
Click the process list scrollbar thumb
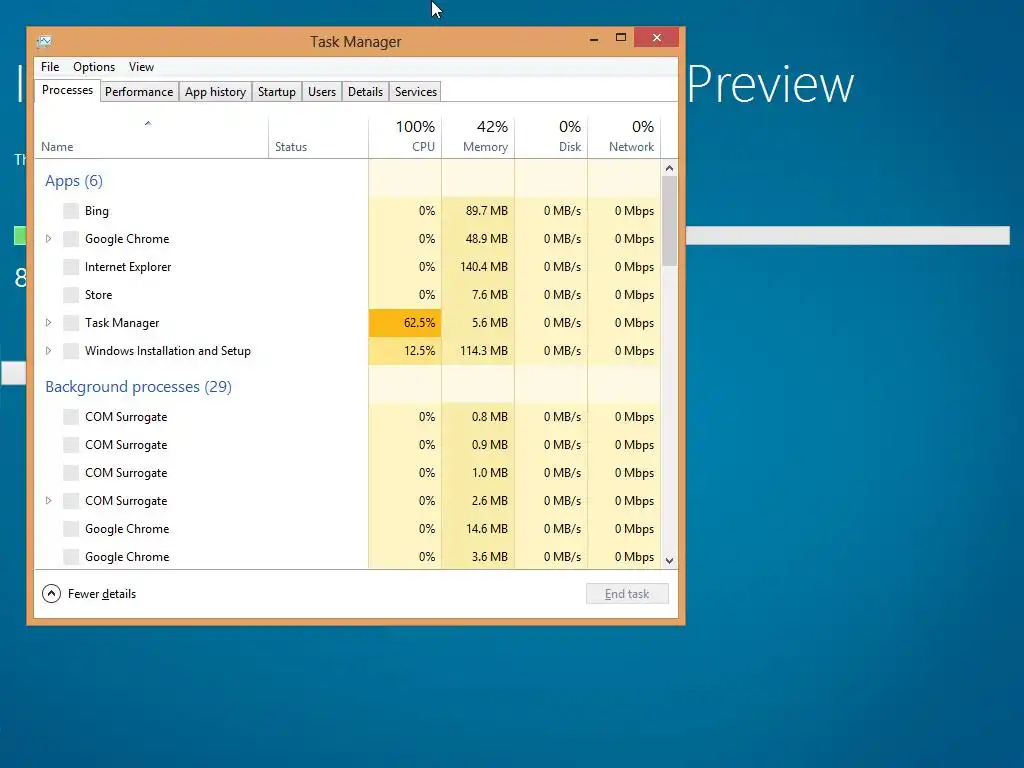coord(669,221)
